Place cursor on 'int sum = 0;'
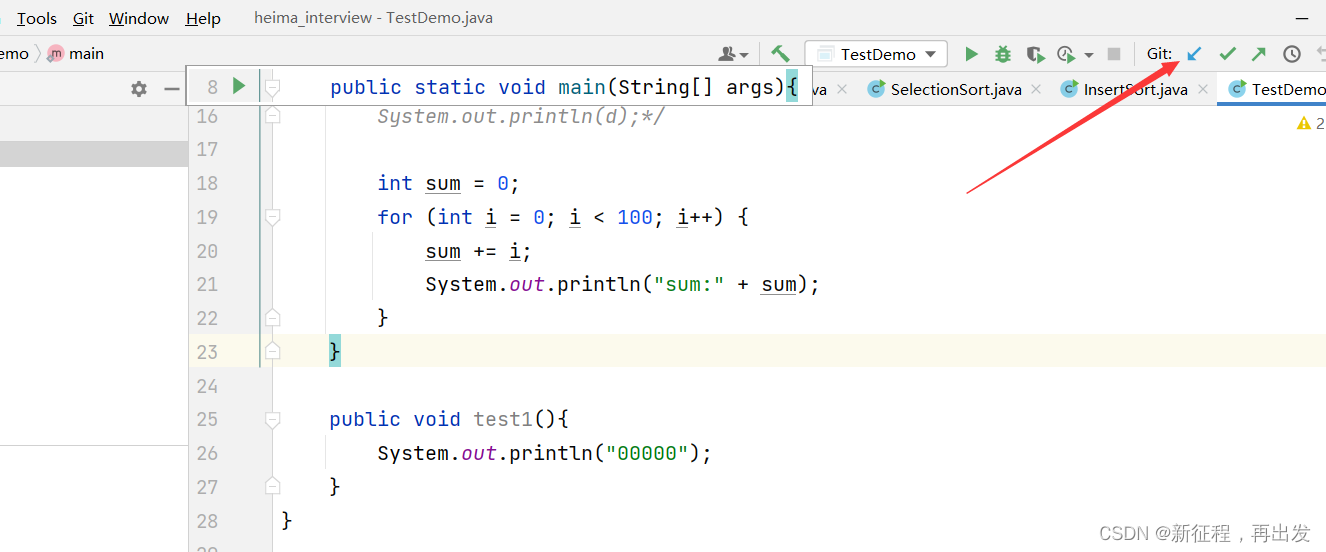1326x552 pixels. point(448,183)
